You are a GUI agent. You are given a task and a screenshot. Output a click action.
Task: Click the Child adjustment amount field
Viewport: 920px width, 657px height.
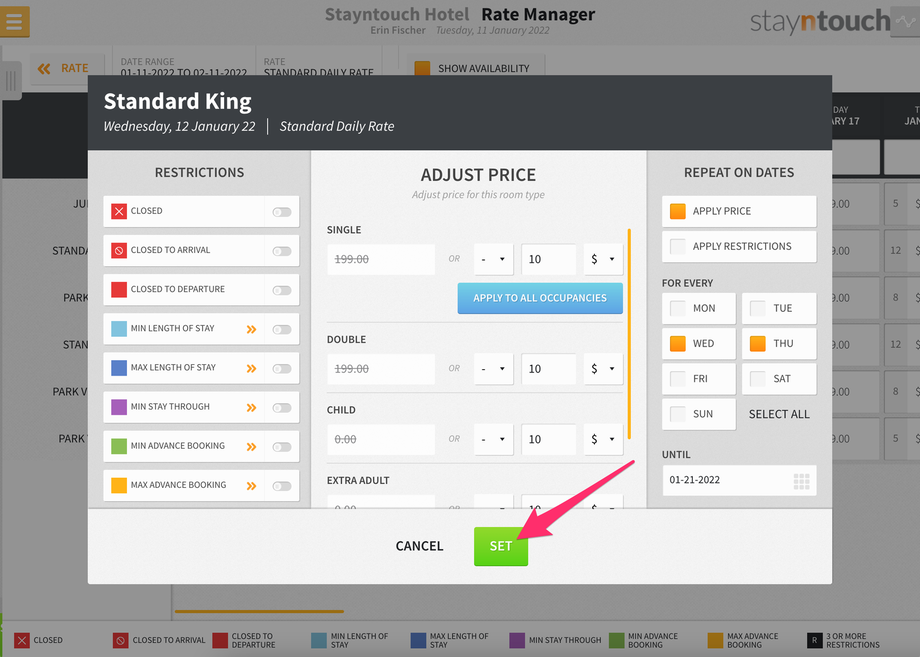[549, 439]
